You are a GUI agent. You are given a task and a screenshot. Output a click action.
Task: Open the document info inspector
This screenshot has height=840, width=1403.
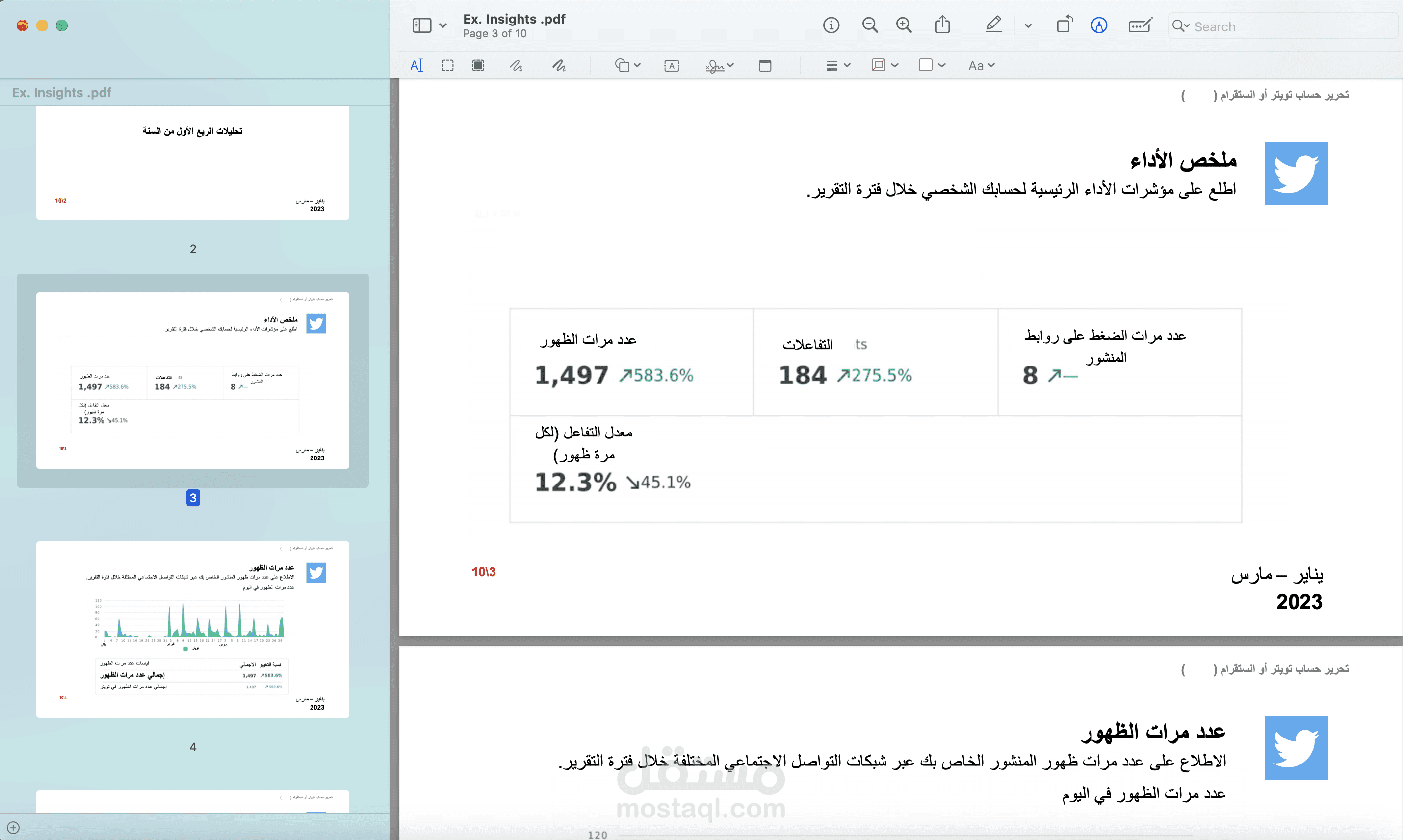coord(831,25)
